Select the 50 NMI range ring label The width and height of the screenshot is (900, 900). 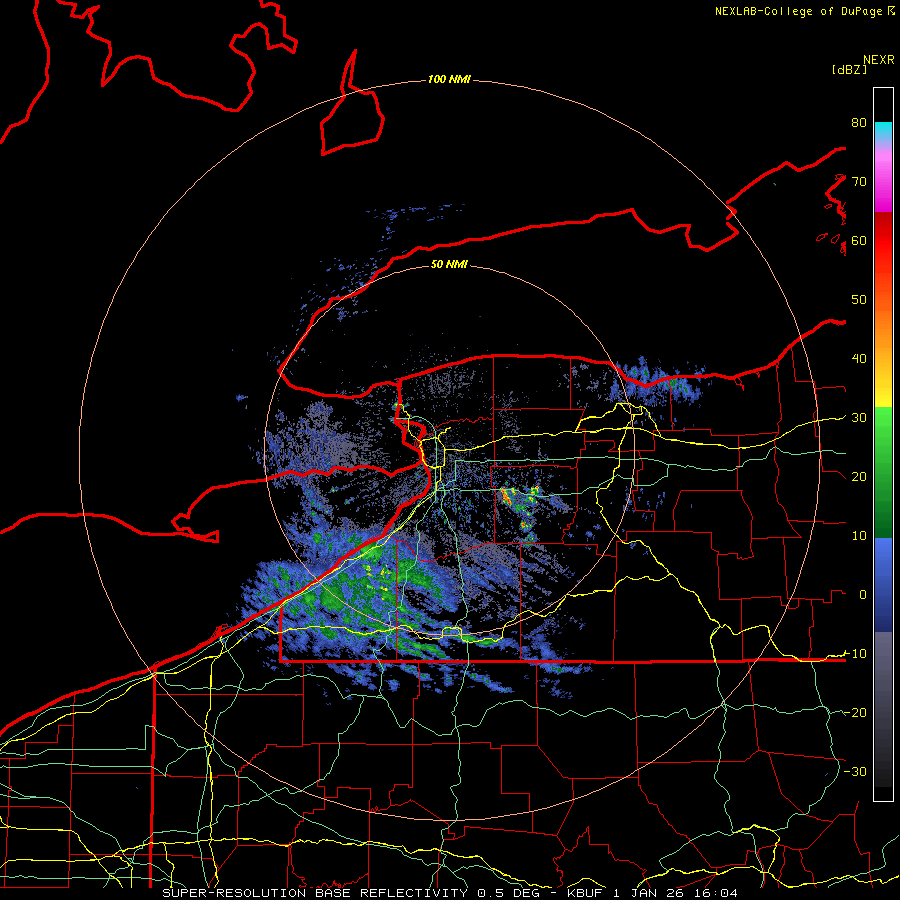tap(449, 264)
